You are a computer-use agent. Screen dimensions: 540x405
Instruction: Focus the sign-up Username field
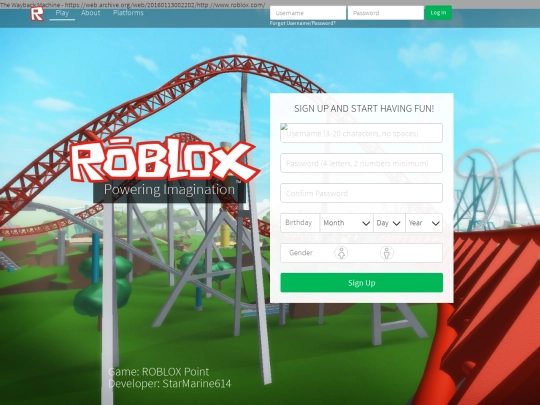(x=361, y=133)
